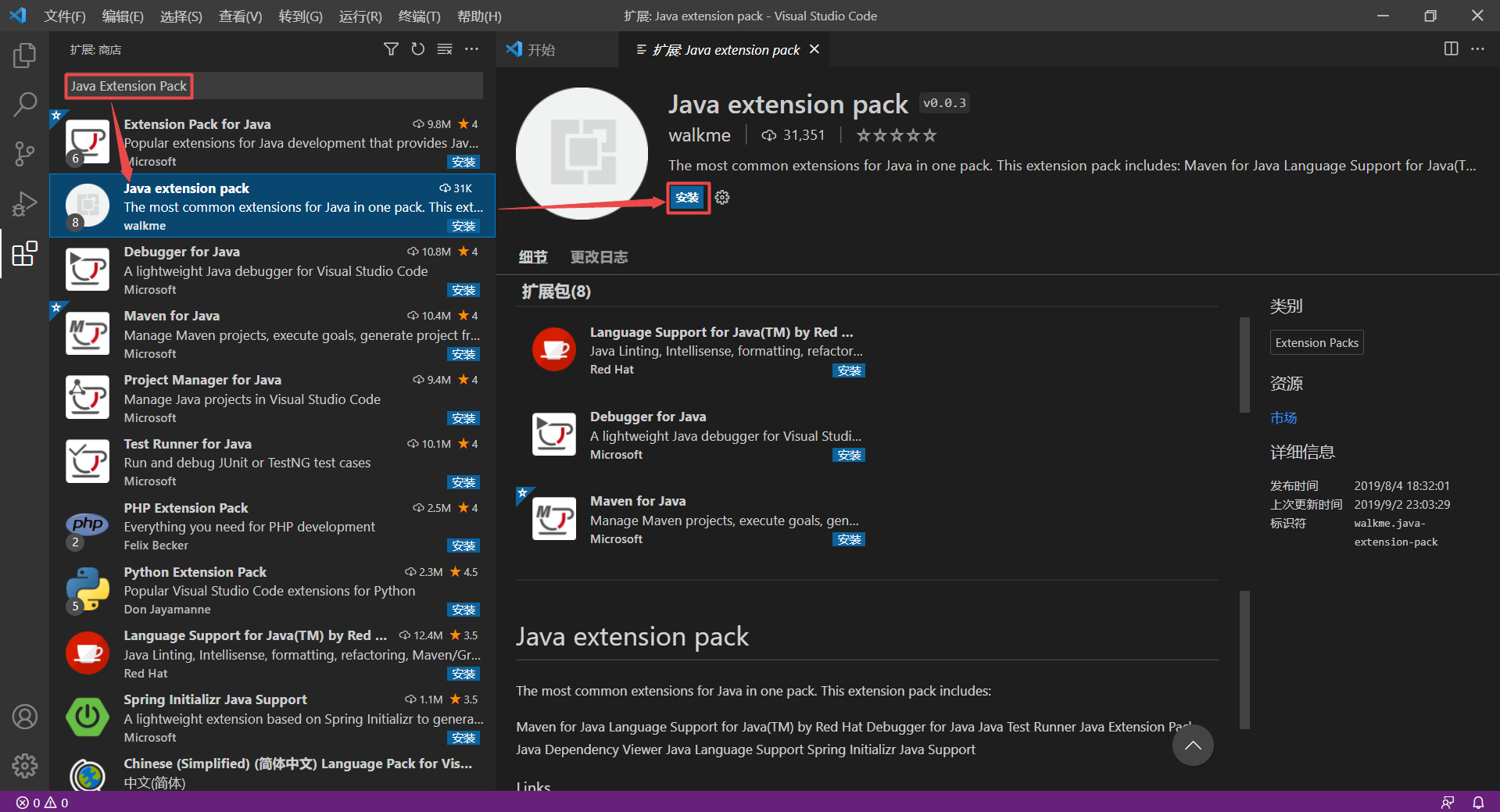Screen dimensions: 1500x812
Task: Select Spring Initializr Java Support item
Action: [273, 718]
